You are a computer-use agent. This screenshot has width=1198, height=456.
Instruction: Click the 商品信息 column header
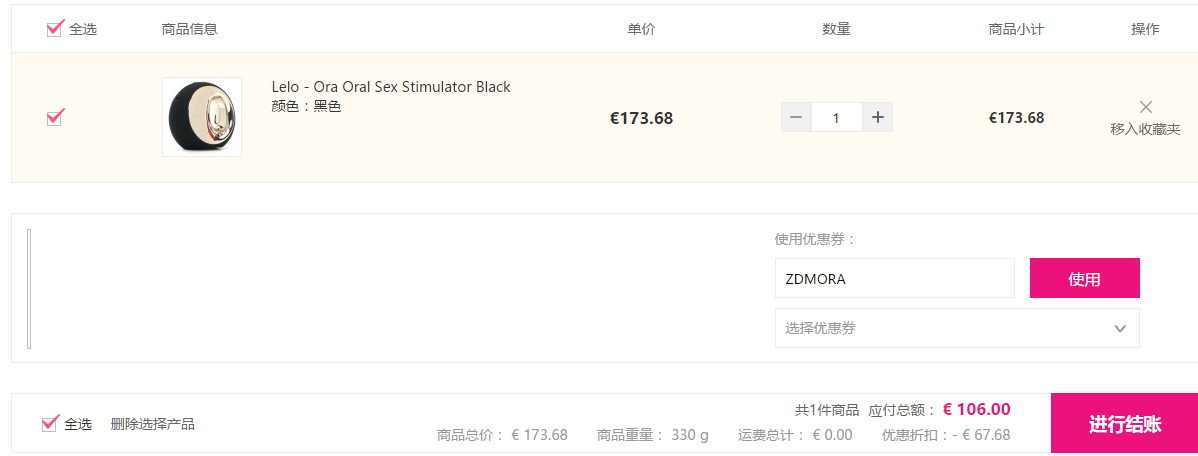pyautogui.click(x=189, y=30)
